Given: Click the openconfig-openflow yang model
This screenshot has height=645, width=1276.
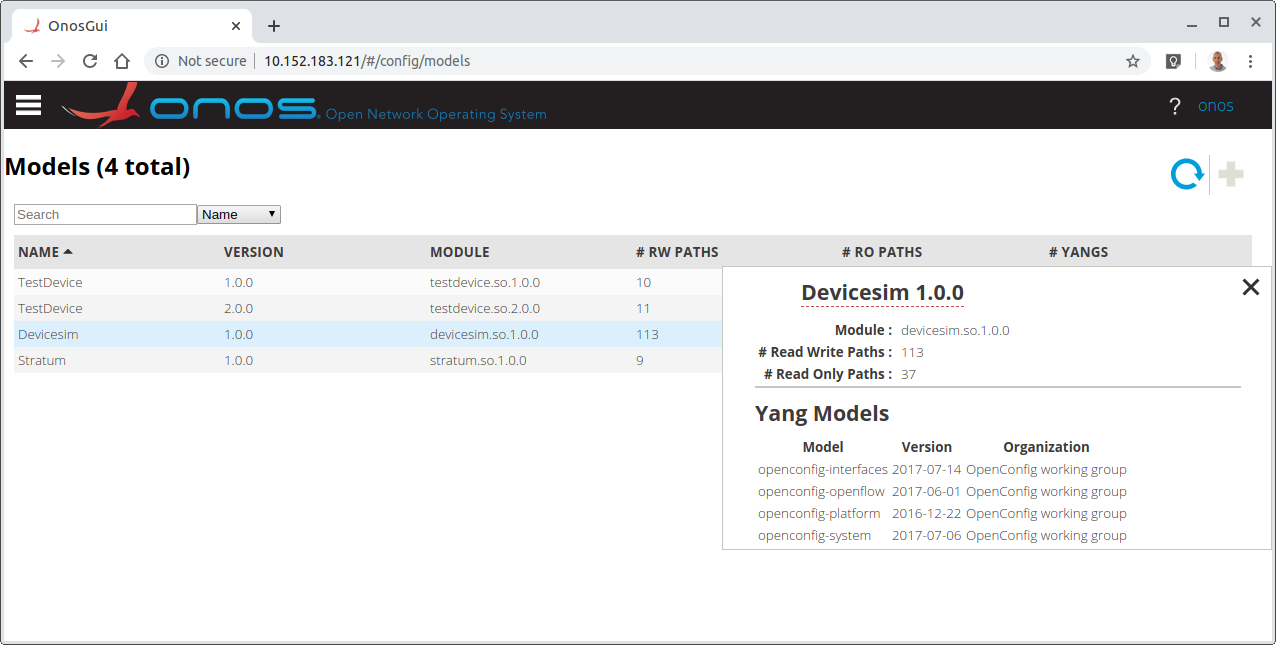Looking at the screenshot, I should click(821, 492).
